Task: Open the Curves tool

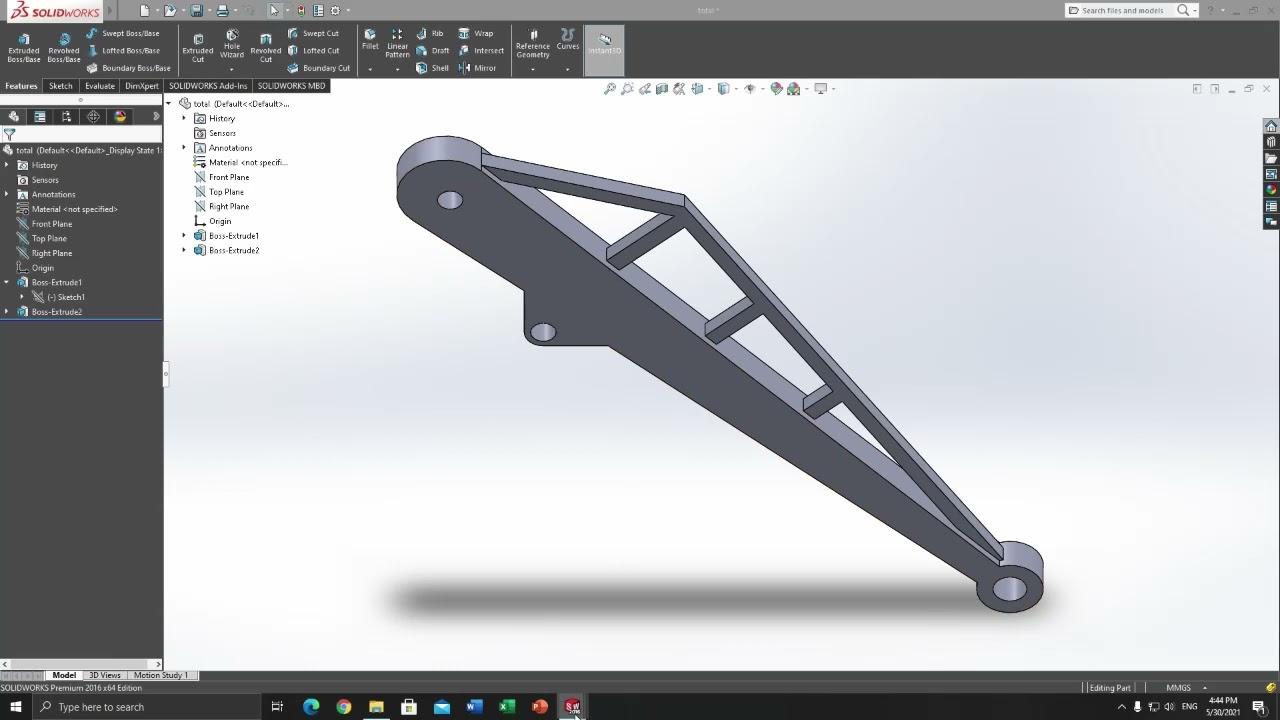Action: [568, 39]
